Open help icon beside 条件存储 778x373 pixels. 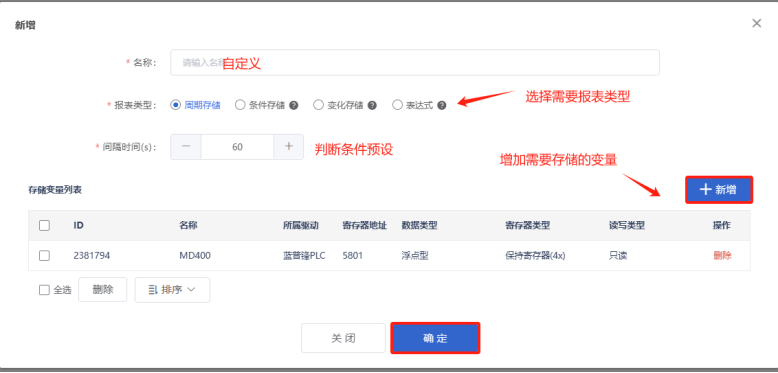click(294, 105)
